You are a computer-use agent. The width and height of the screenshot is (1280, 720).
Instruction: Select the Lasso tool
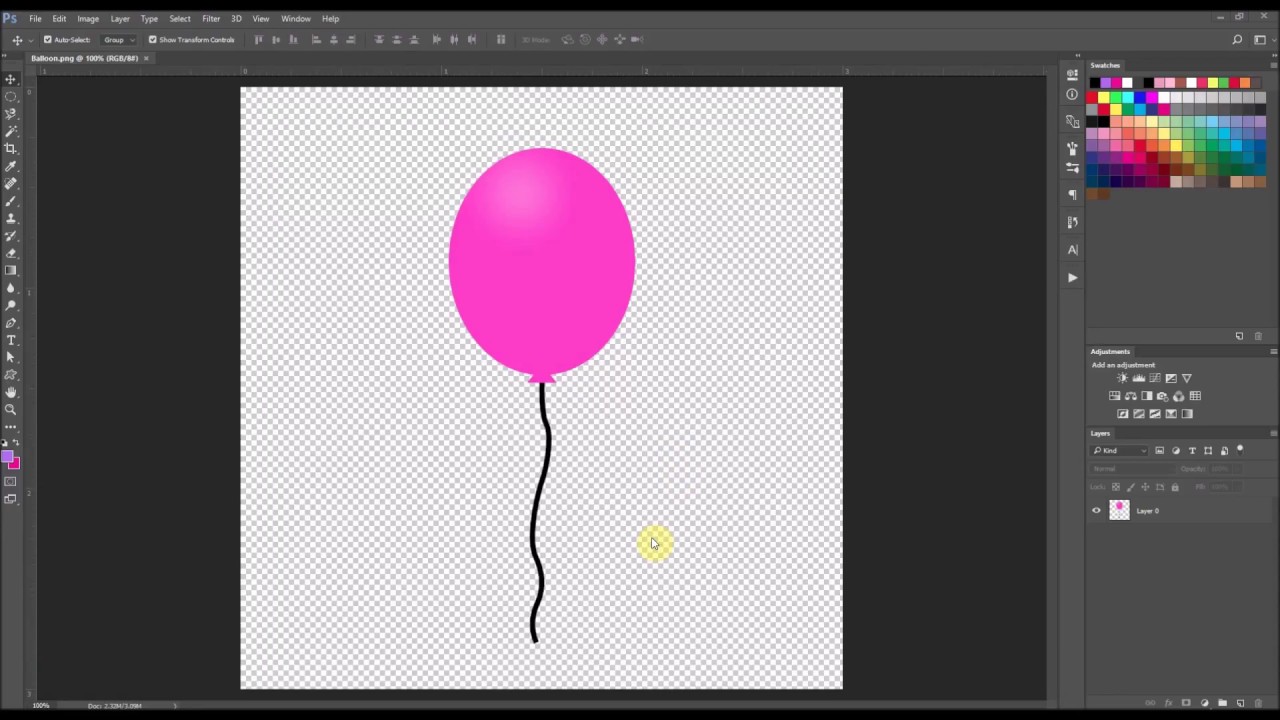point(11,114)
